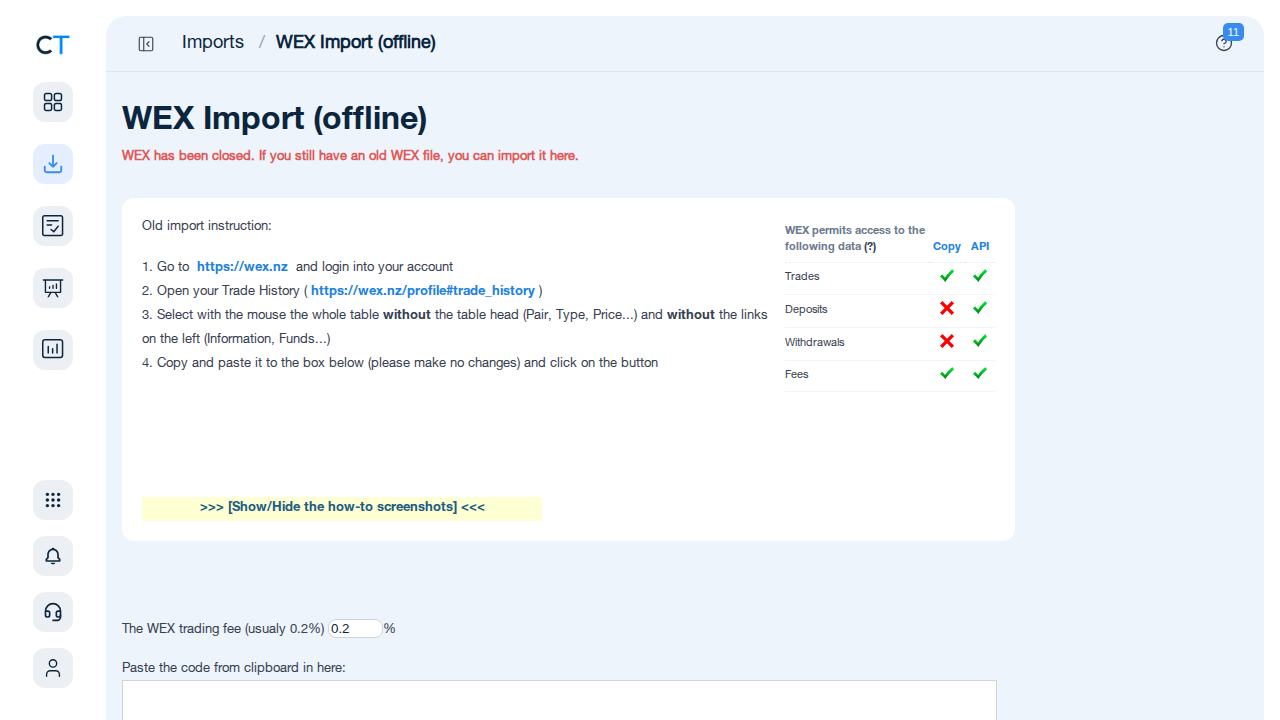The image size is (1280, 720).
Task: Click the Deposits row label
Action: 806,310
